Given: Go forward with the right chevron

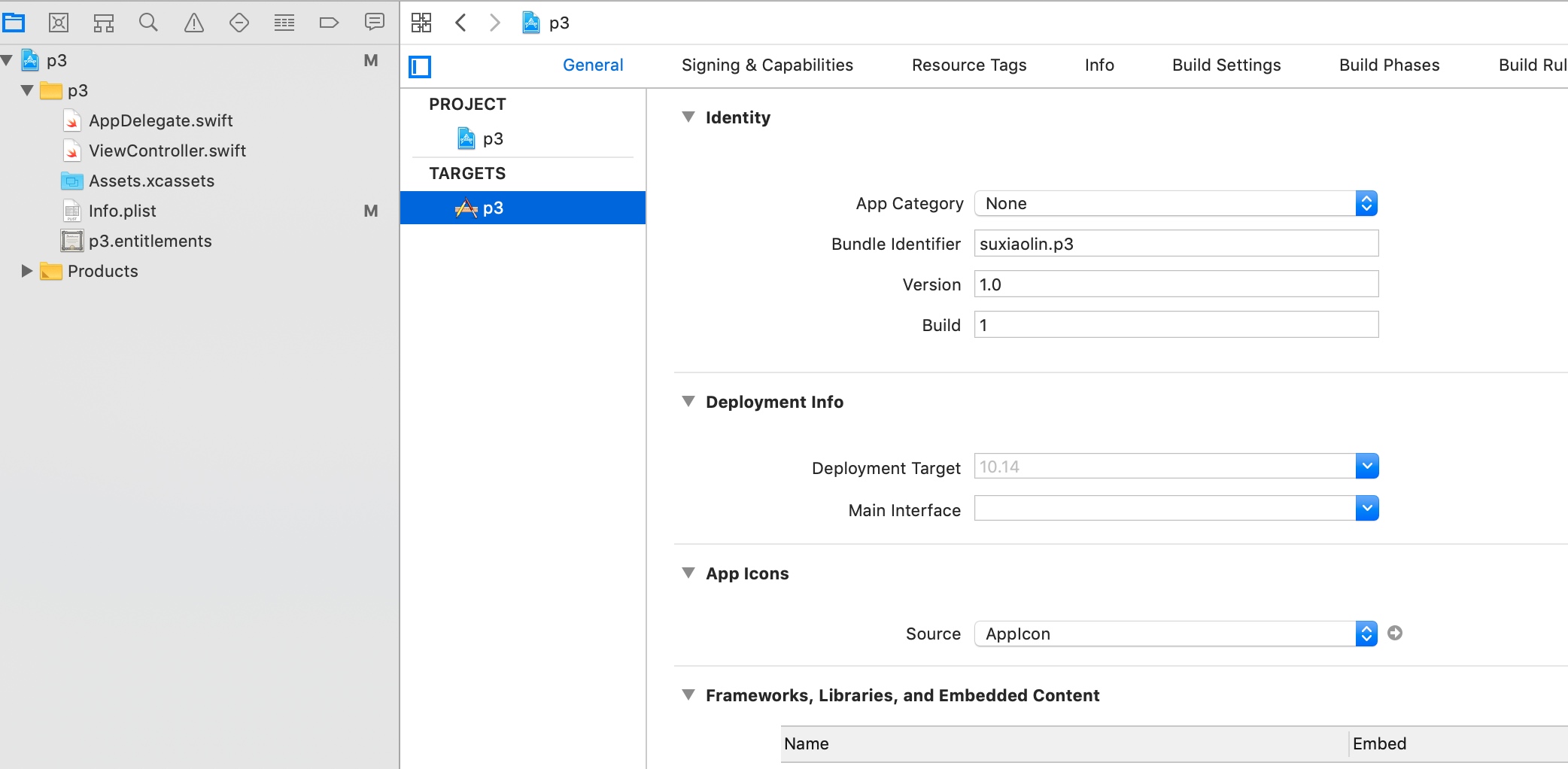Looking at the screenshot, I should coord(494,23).
